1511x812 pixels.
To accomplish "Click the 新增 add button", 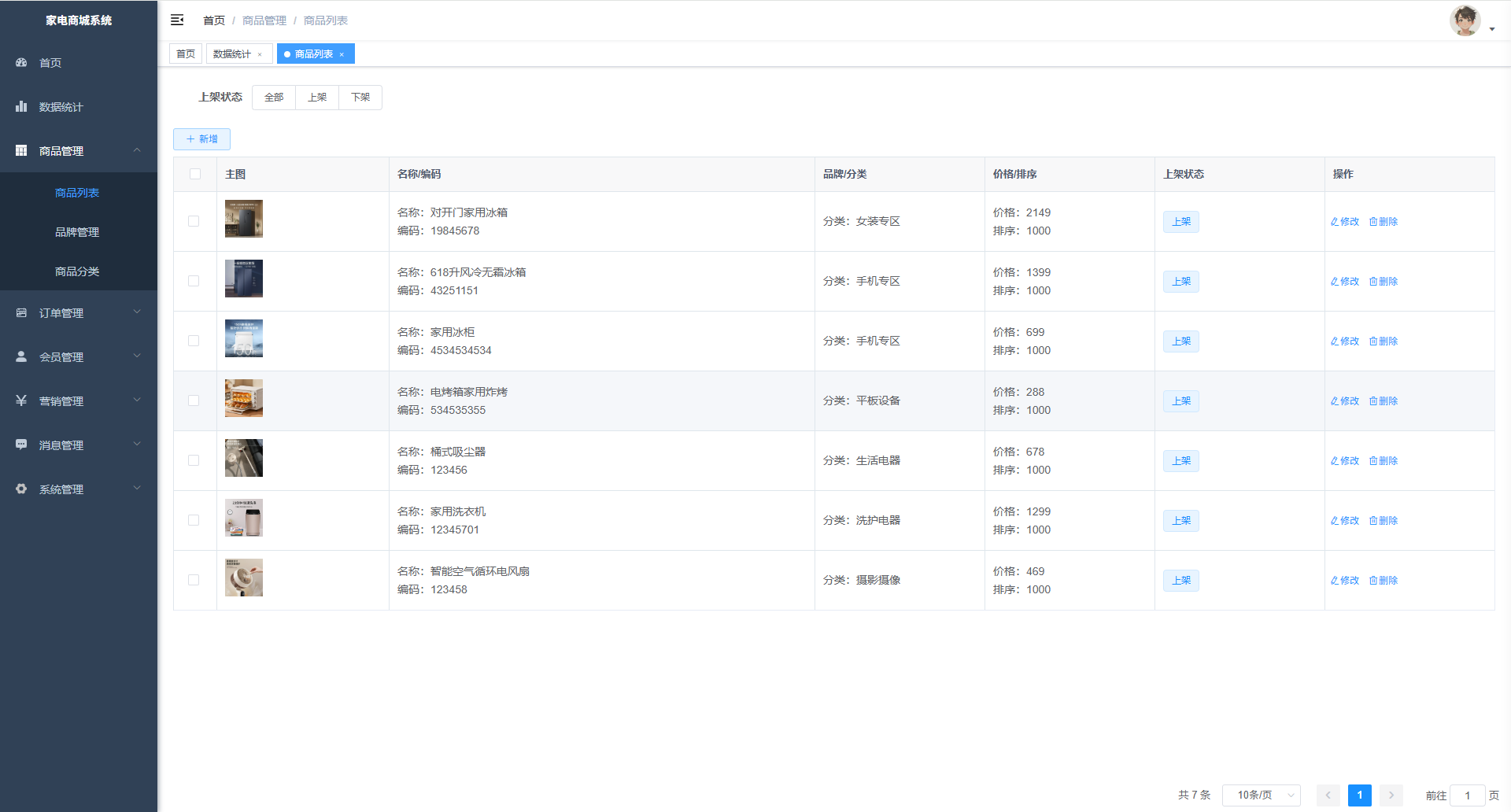I will pos(201,139).
